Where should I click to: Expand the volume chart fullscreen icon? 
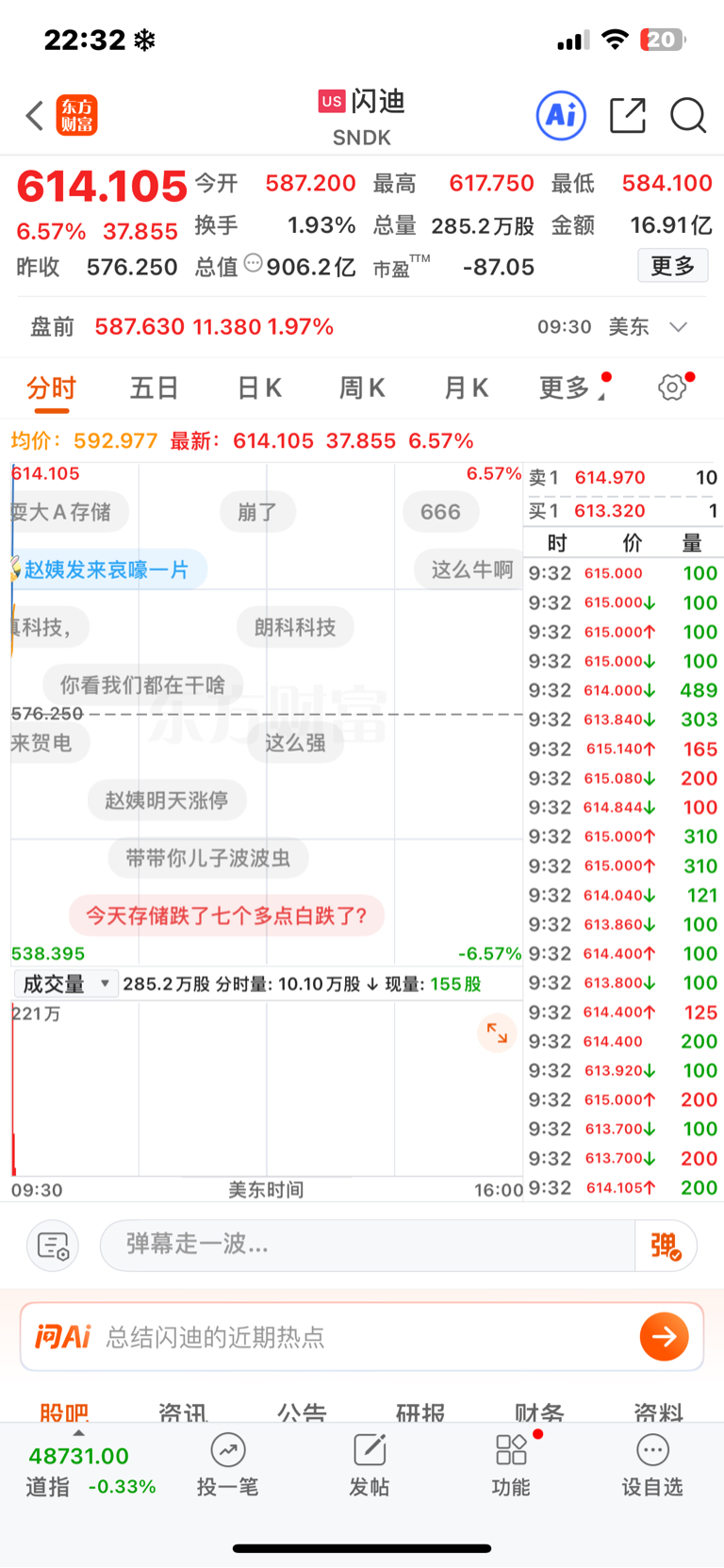click(497, 1033)
